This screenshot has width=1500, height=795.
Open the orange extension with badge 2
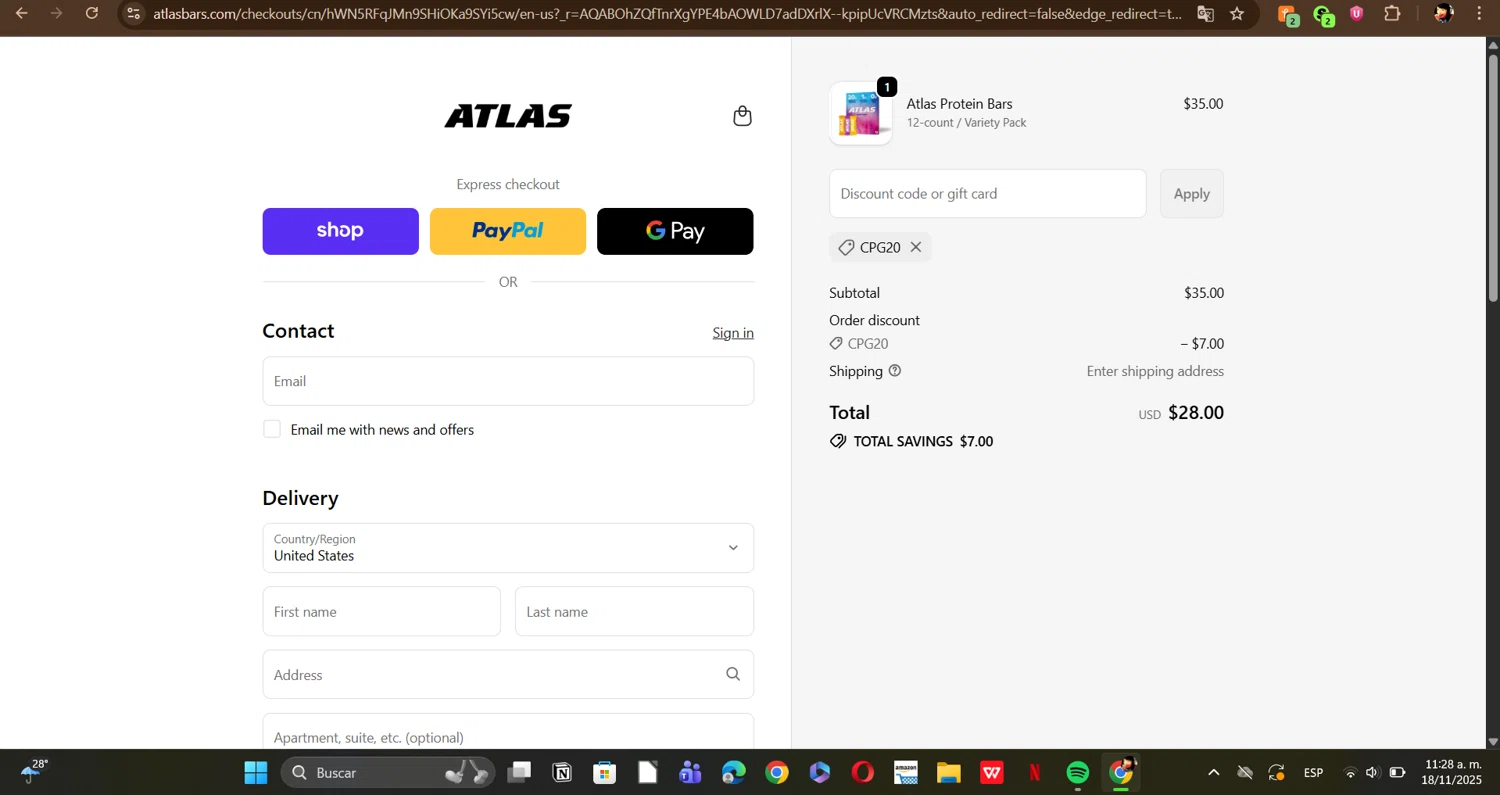1288,14
